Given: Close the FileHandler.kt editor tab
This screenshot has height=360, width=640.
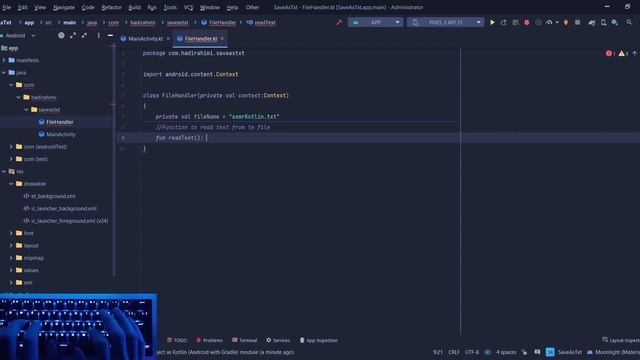Looking at the screenshot, I should [x=222, y=38].
